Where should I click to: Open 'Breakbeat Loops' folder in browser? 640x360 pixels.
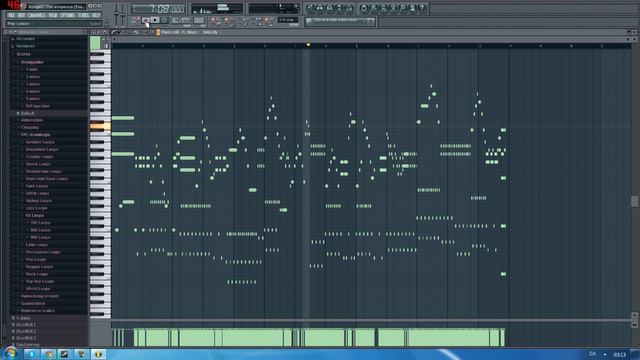pyautogui.click(x=42, y=149)
